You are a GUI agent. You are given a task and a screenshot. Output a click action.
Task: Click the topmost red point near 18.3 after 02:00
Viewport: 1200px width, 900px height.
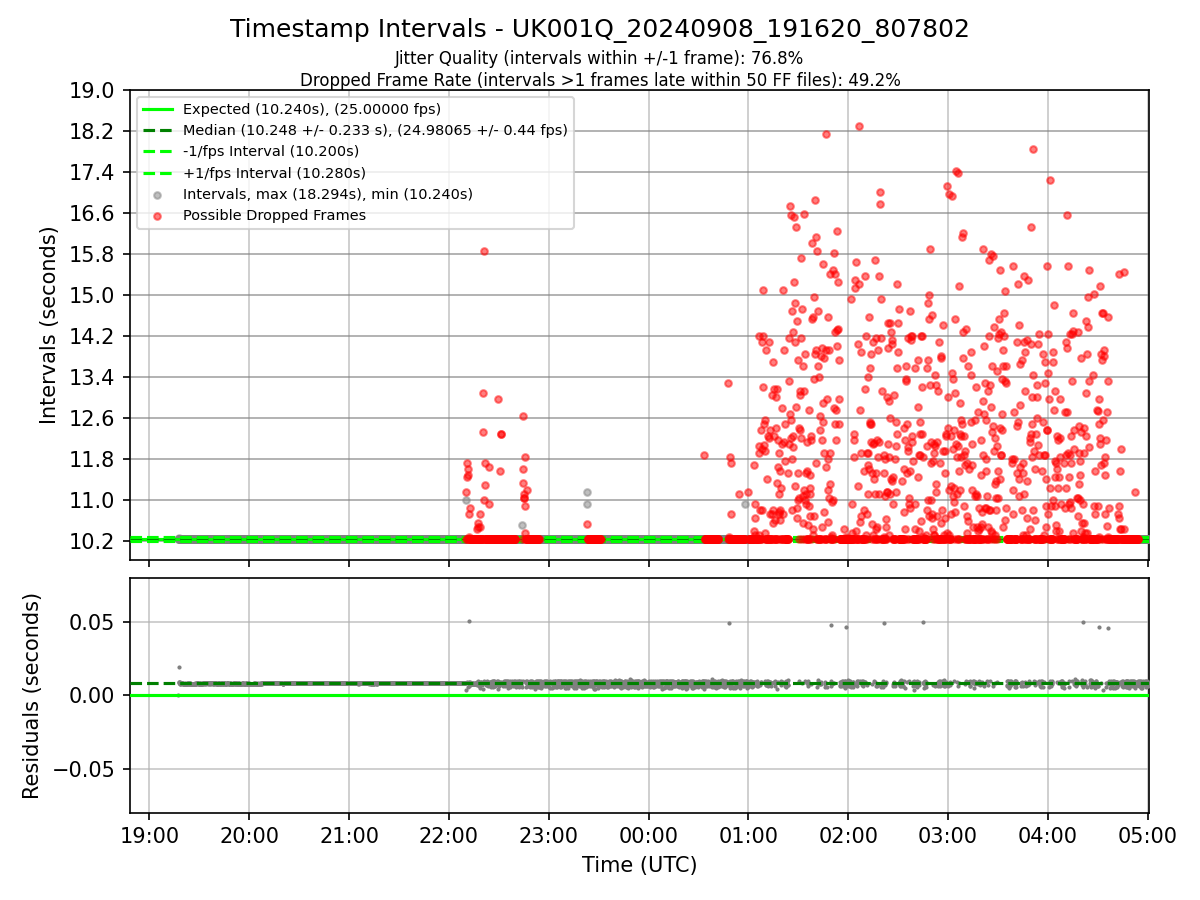[x=859, y=127]
